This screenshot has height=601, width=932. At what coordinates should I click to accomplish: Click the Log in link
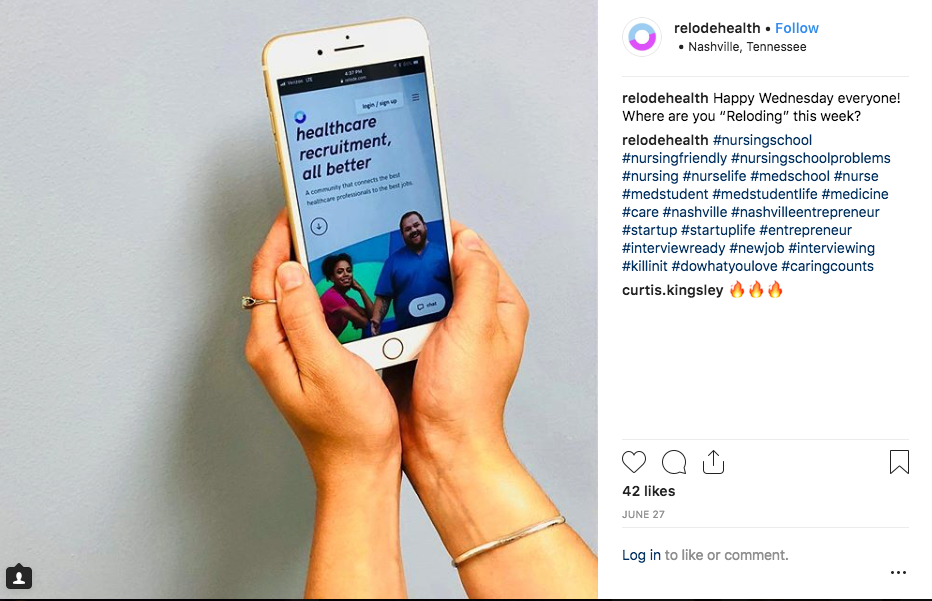point(641,555)
